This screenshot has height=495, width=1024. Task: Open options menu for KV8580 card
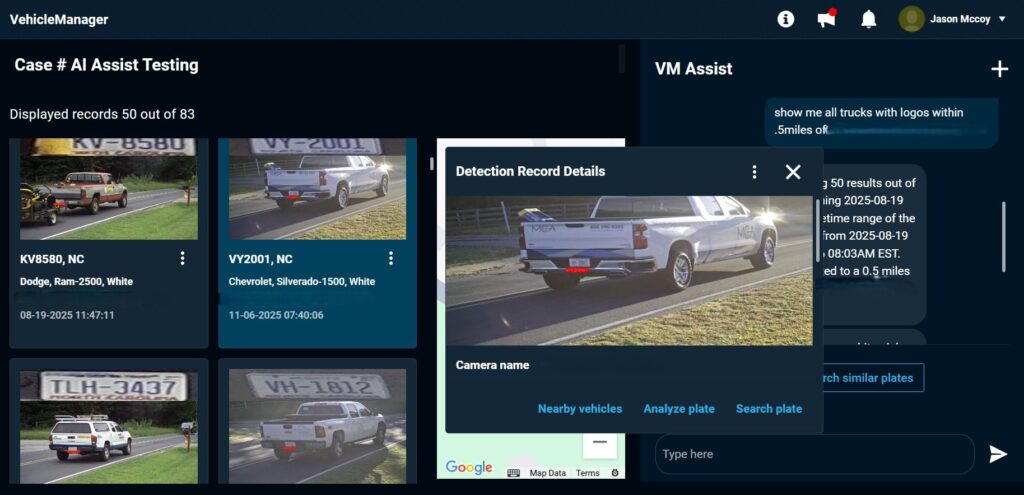[x=182, y=259]
